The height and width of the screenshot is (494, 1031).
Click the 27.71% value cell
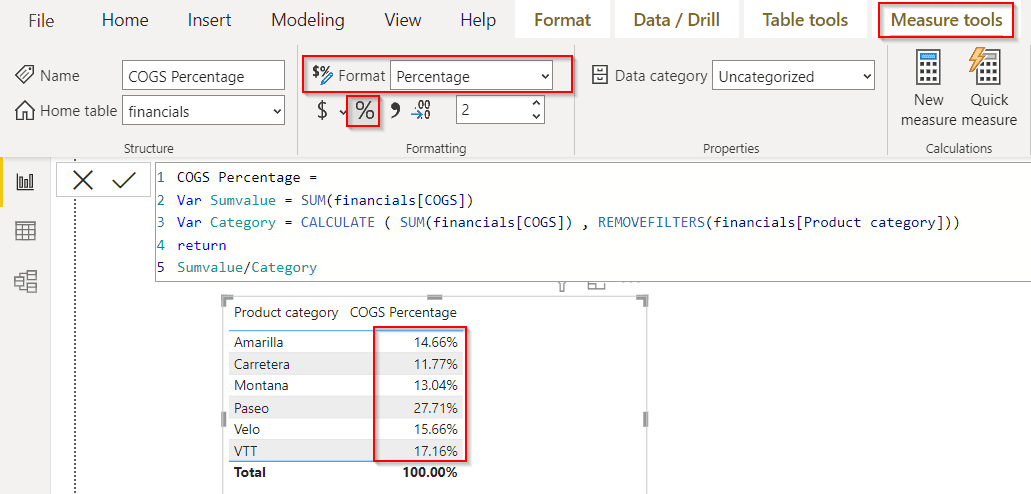(x=437, y=408)
